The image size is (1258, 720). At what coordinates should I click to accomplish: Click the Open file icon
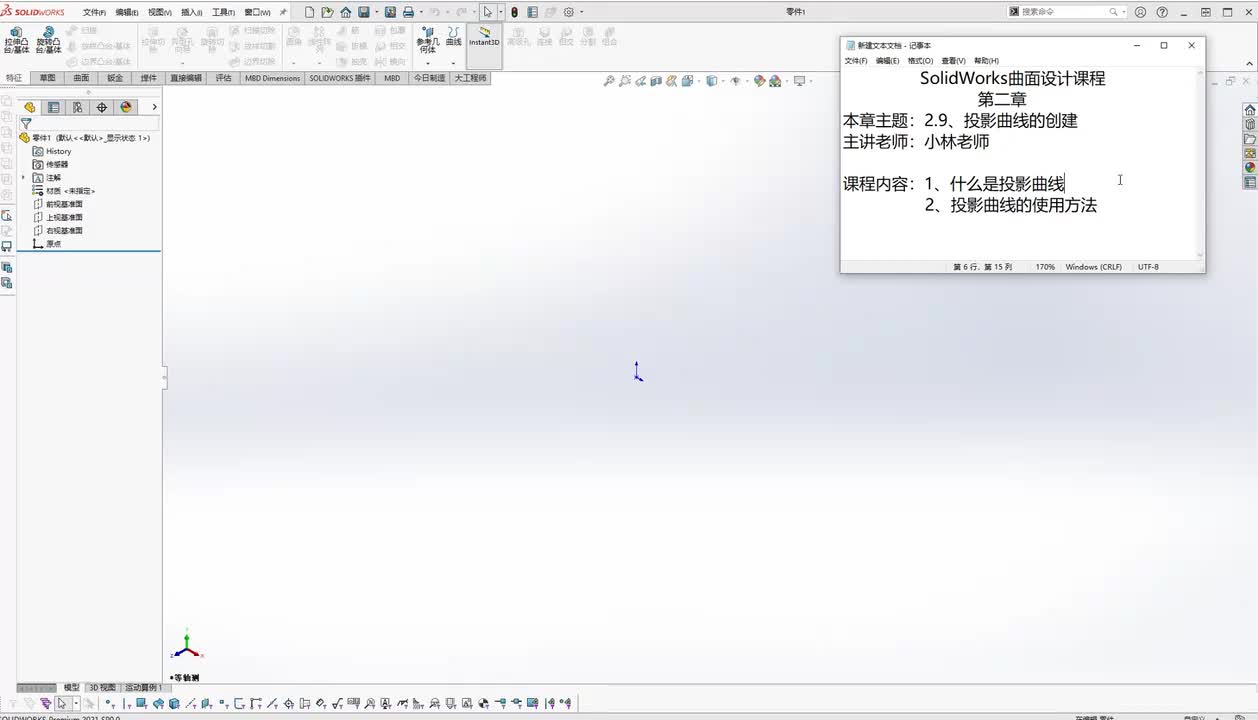[327, 12]
